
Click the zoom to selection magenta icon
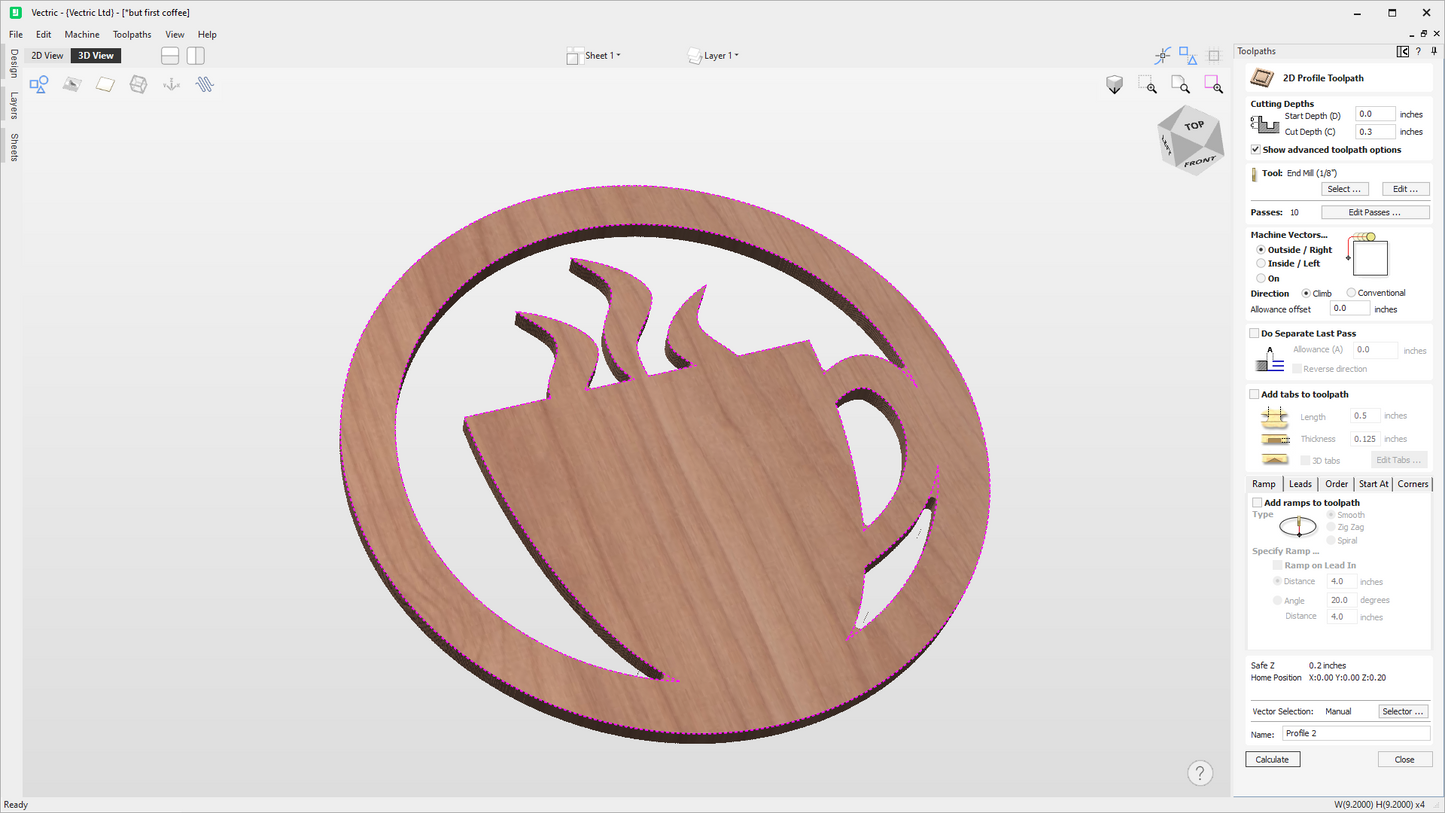tap(1213, 84)
